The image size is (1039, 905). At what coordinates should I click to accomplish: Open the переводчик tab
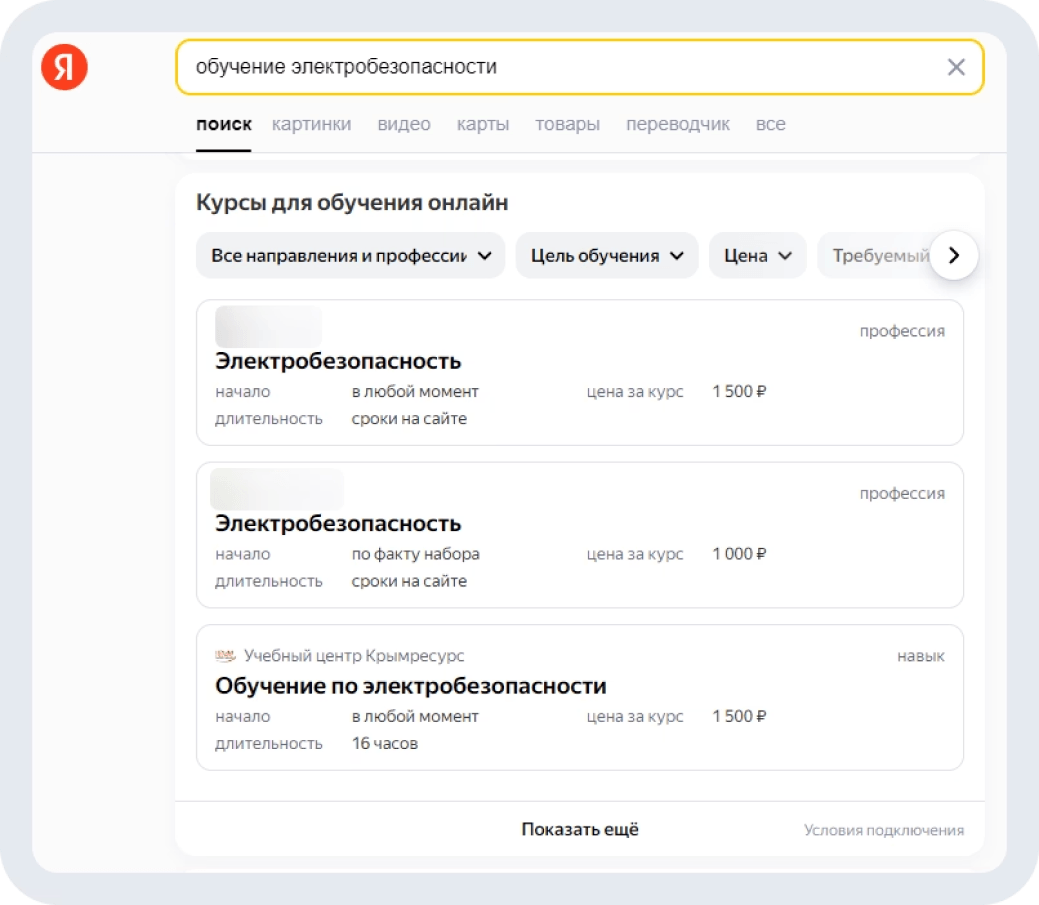coord(678,124)
